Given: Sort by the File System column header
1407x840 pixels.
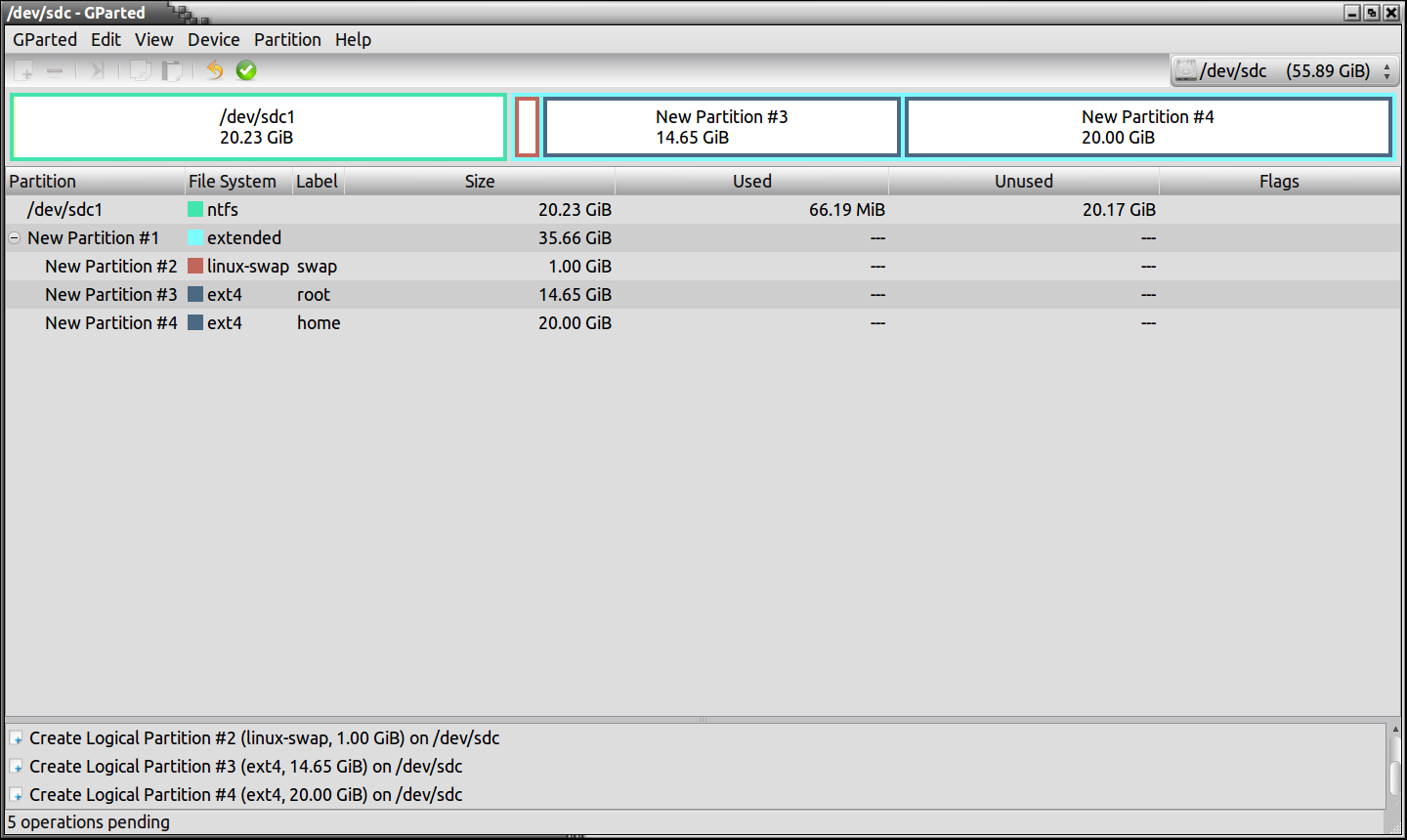Looking at the screenshot, I should [238, 182].
